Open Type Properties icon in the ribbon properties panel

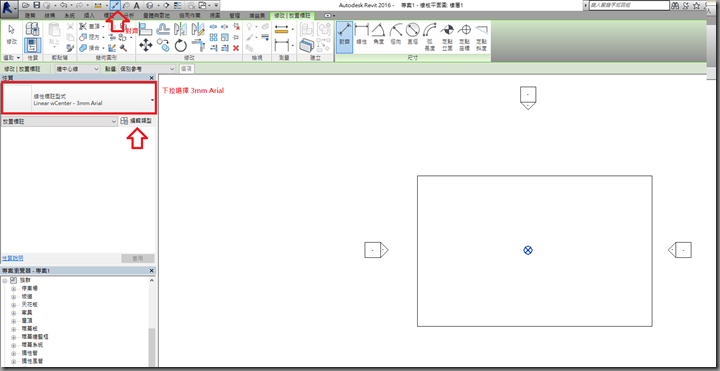coord(32,29)
